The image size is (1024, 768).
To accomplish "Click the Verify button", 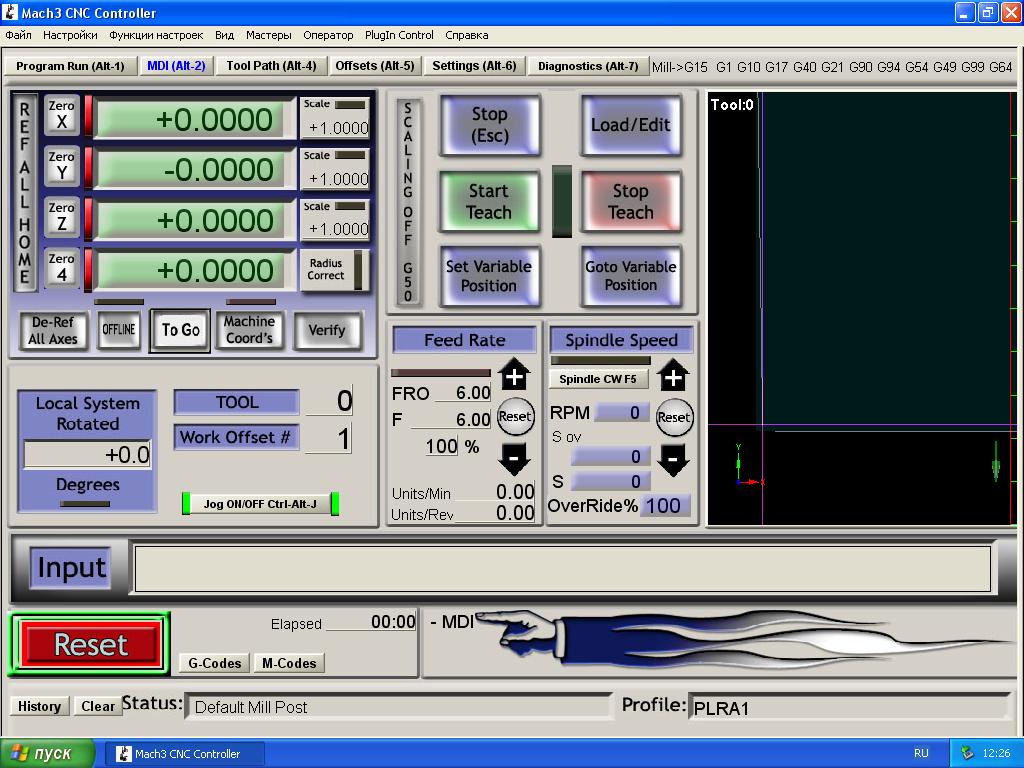I will click(327, 330).
